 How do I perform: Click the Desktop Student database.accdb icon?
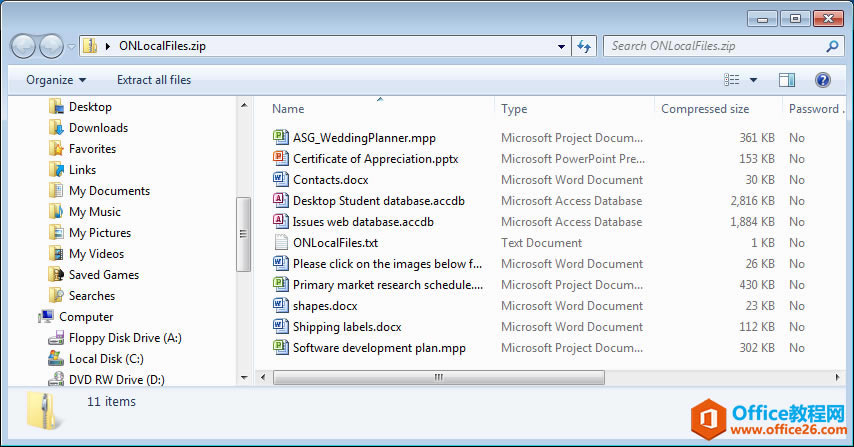pos(280,201)
